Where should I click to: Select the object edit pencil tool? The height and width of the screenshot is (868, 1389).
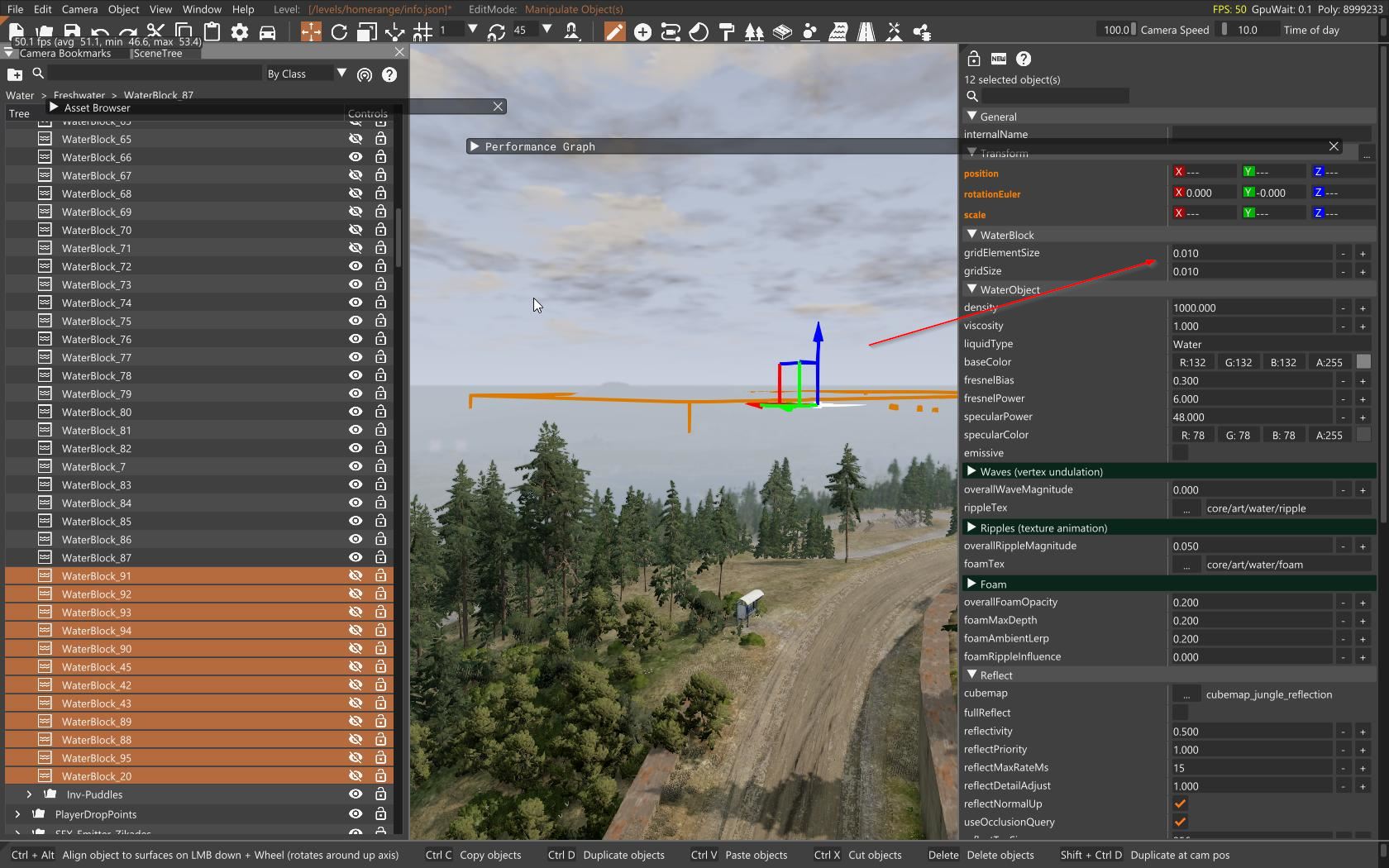[x=614, y=31]
